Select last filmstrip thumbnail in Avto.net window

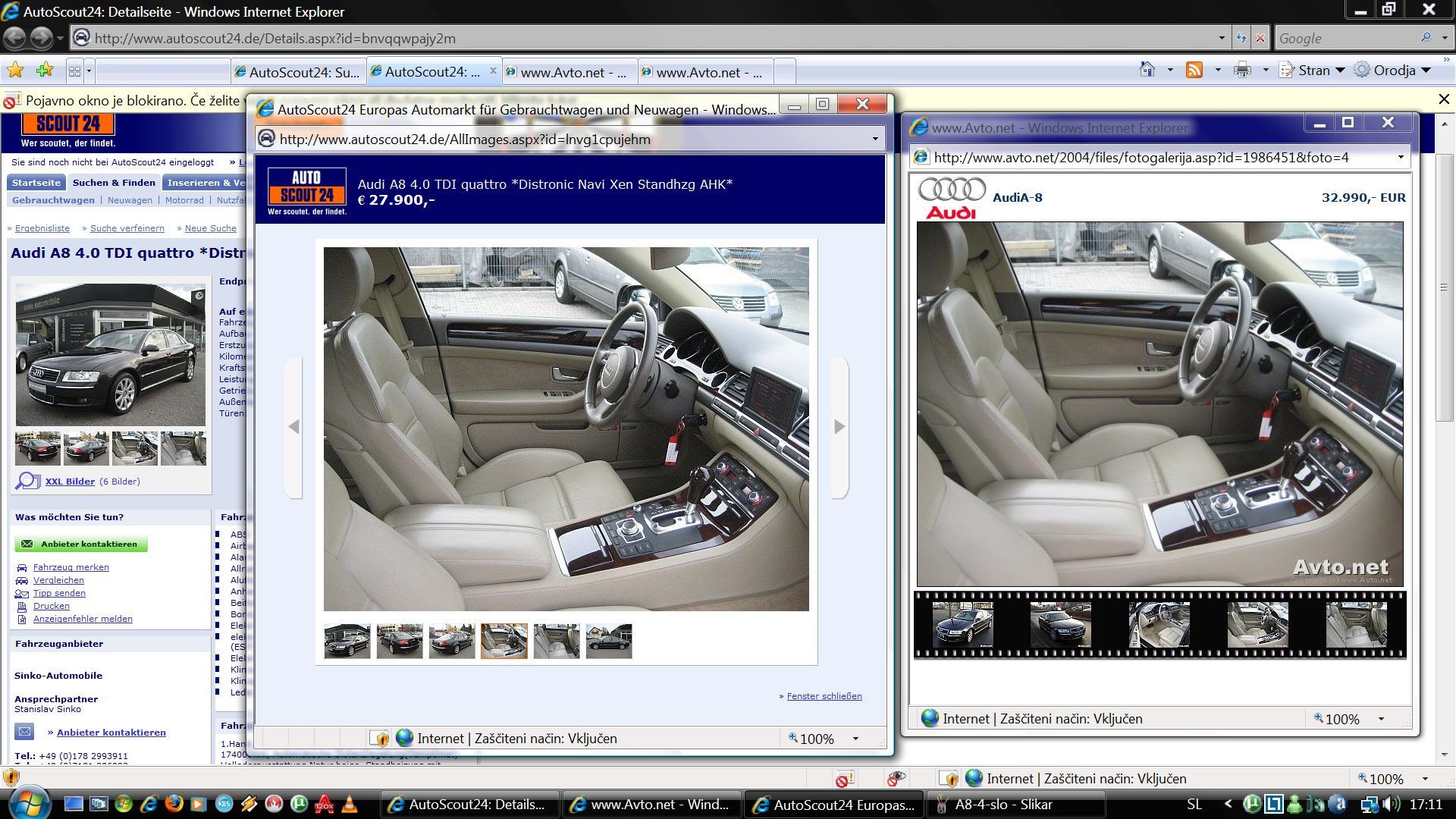1356,625
